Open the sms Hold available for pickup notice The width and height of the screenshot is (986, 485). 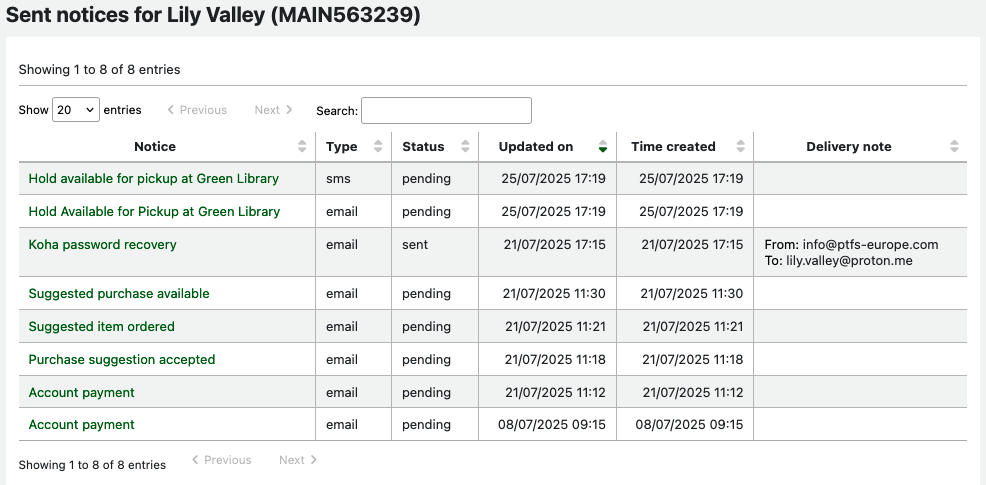click(x=153, y=178)
